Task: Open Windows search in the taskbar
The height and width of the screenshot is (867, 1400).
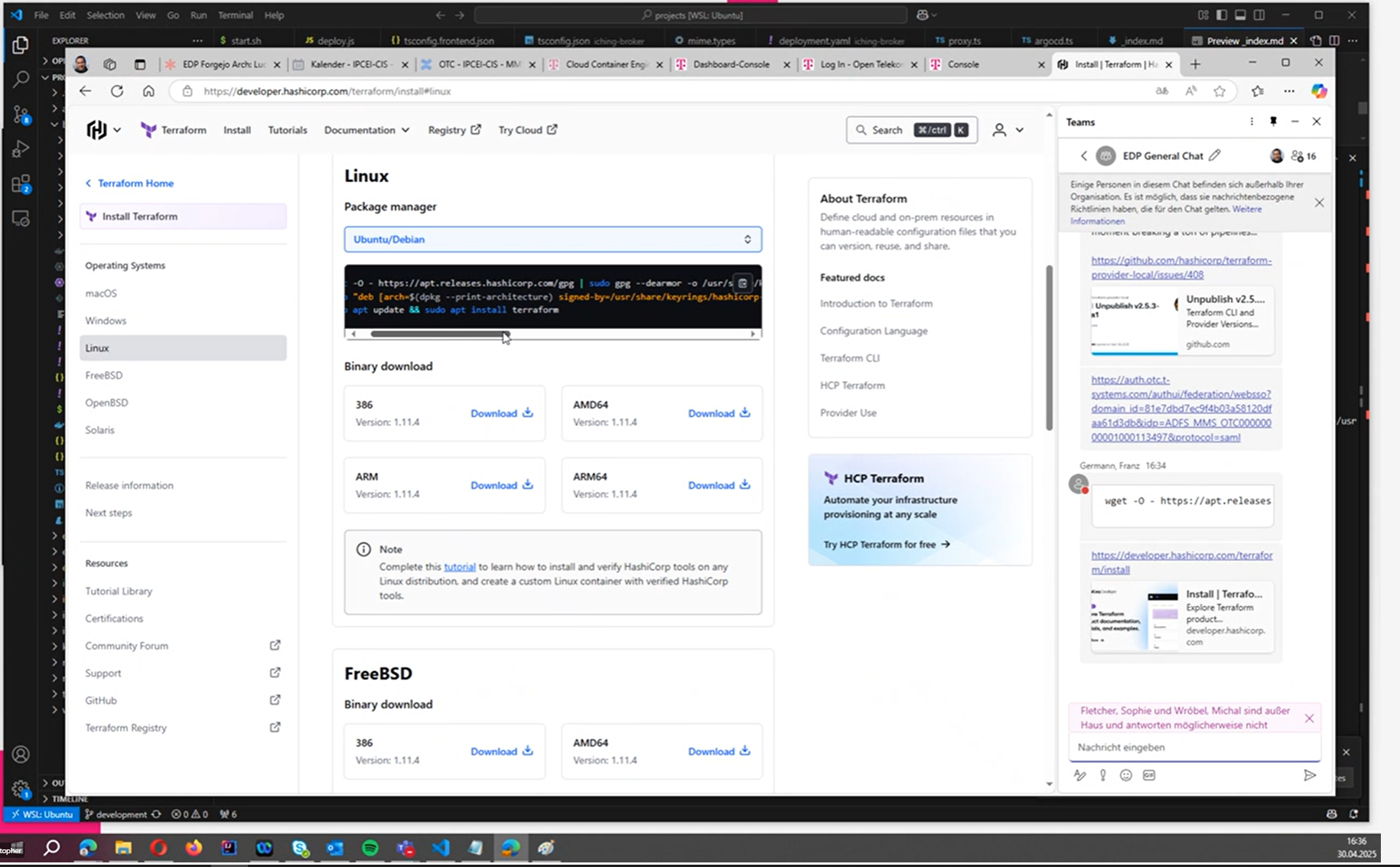Action: pyautogui.click(x=51, y=848)
